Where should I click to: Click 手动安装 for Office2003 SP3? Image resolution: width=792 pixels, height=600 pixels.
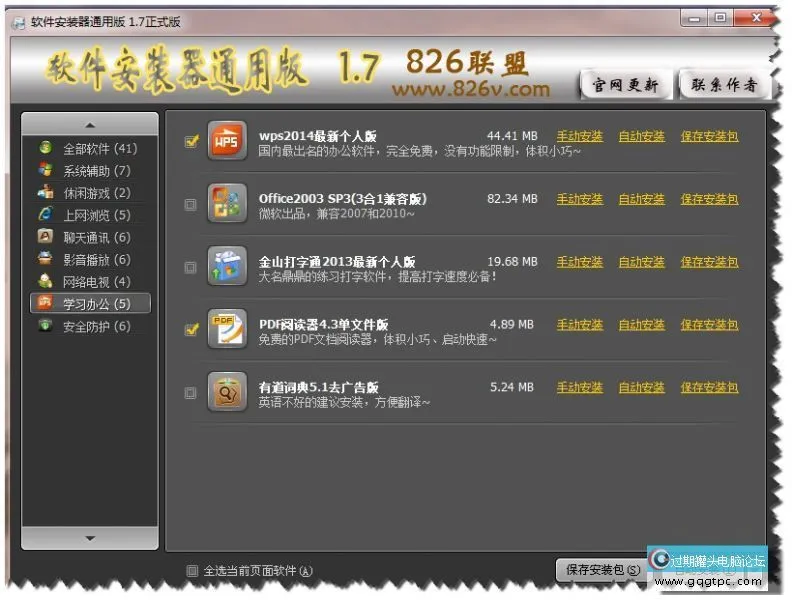coord(579,199)
